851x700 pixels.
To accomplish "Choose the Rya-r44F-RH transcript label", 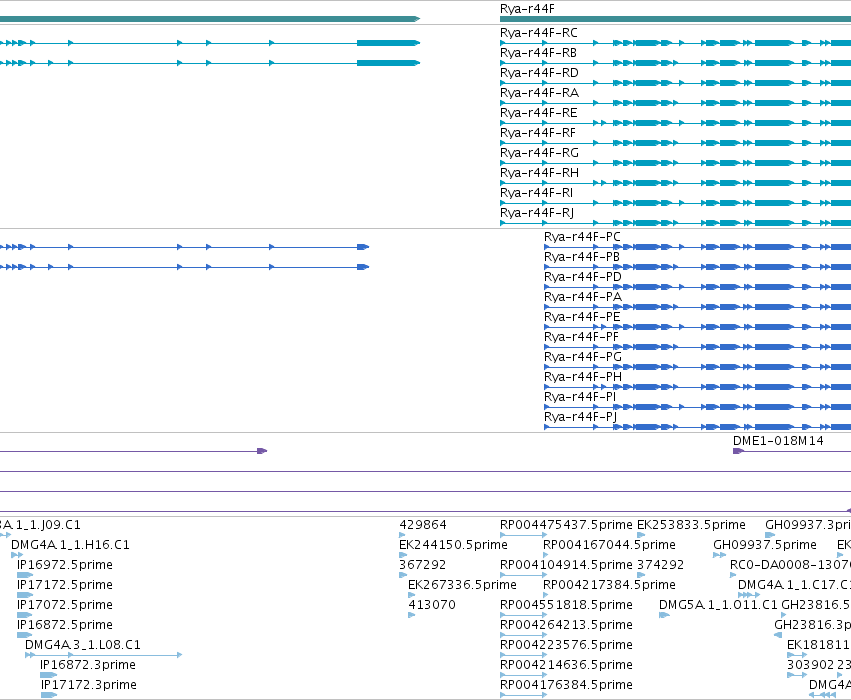I will coord(539,173).
